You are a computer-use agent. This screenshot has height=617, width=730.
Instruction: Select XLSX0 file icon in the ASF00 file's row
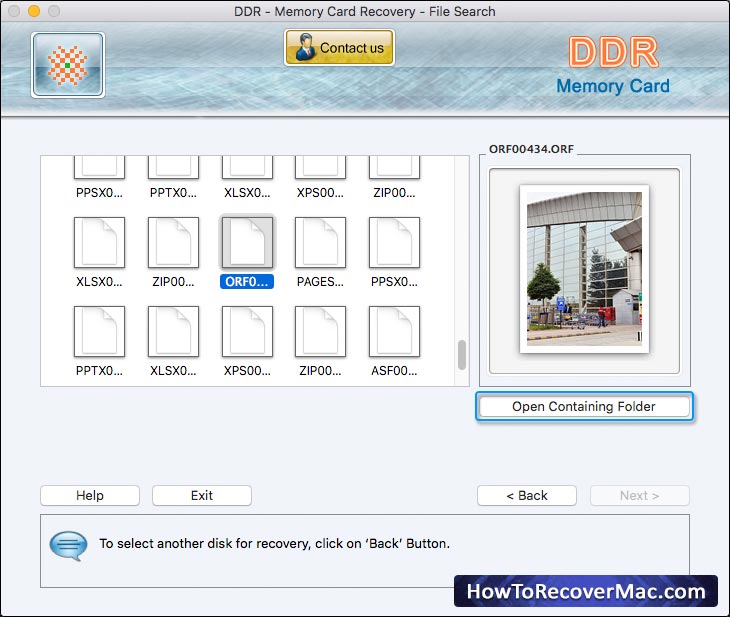click(x=173, y=332)
